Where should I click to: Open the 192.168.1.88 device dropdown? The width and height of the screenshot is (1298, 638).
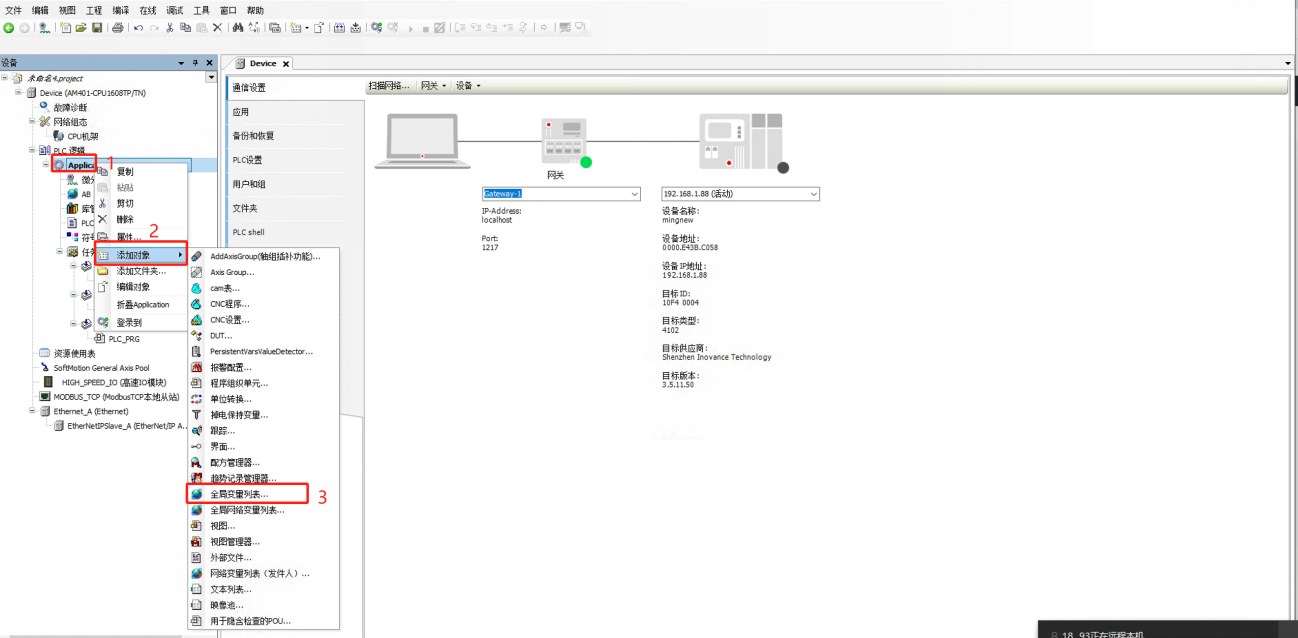pyautogui.click(x=813, y=194)
